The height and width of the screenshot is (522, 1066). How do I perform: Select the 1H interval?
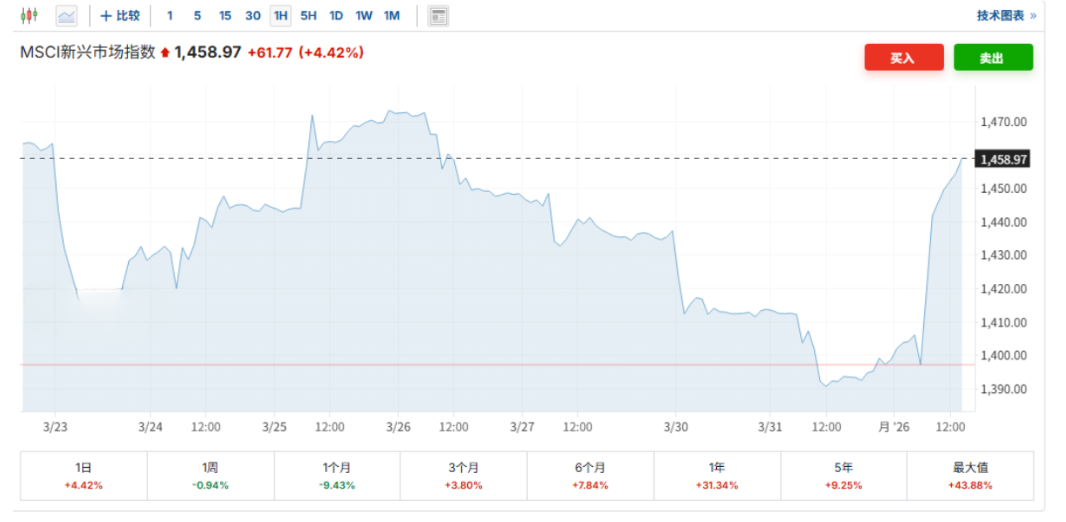point(281,16)
